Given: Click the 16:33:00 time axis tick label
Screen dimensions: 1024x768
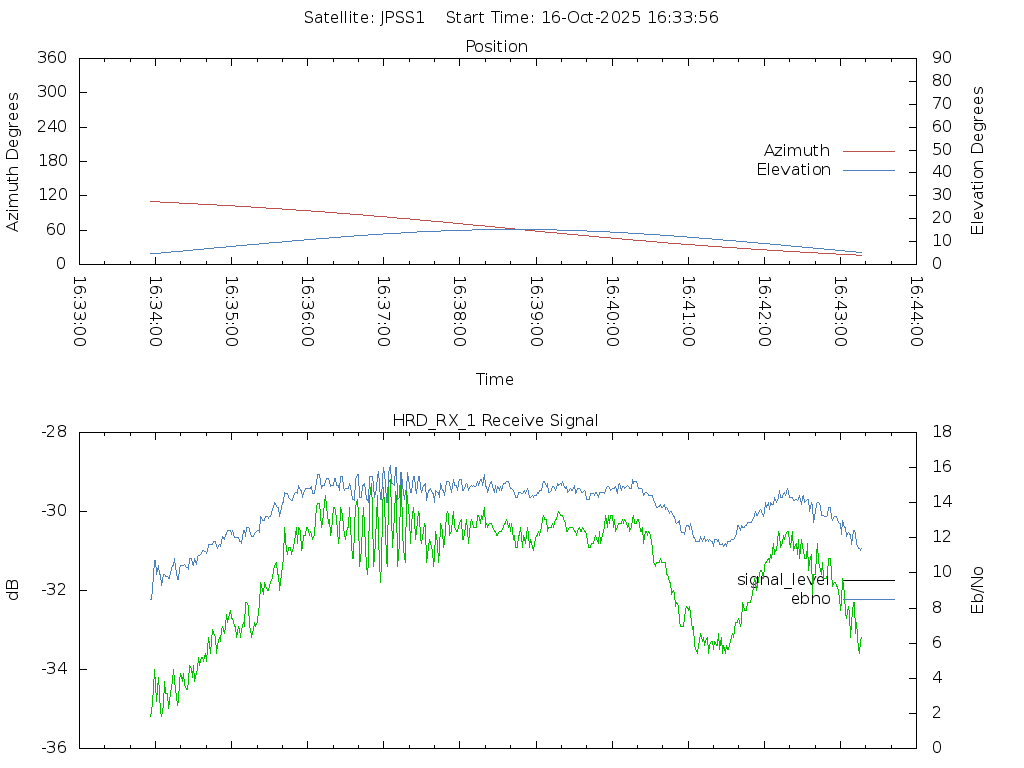Looking at the screenshot, I should (x=80, y=312).
